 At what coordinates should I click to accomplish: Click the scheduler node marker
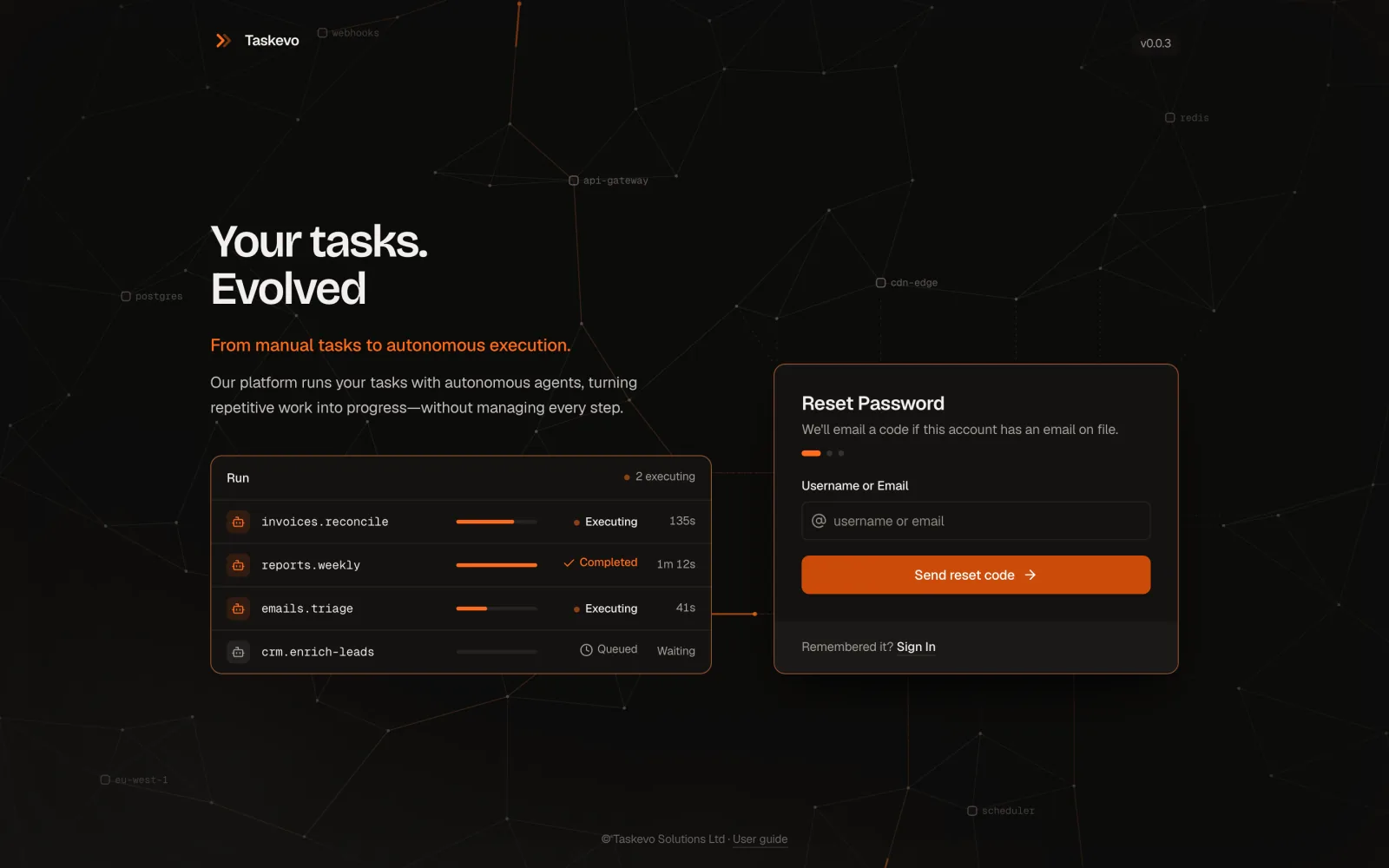(972, 811)
